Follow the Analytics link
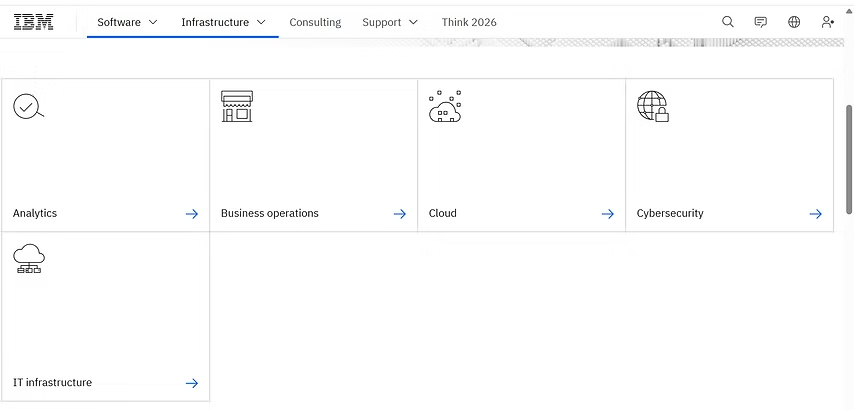 (x=35, y=213)
